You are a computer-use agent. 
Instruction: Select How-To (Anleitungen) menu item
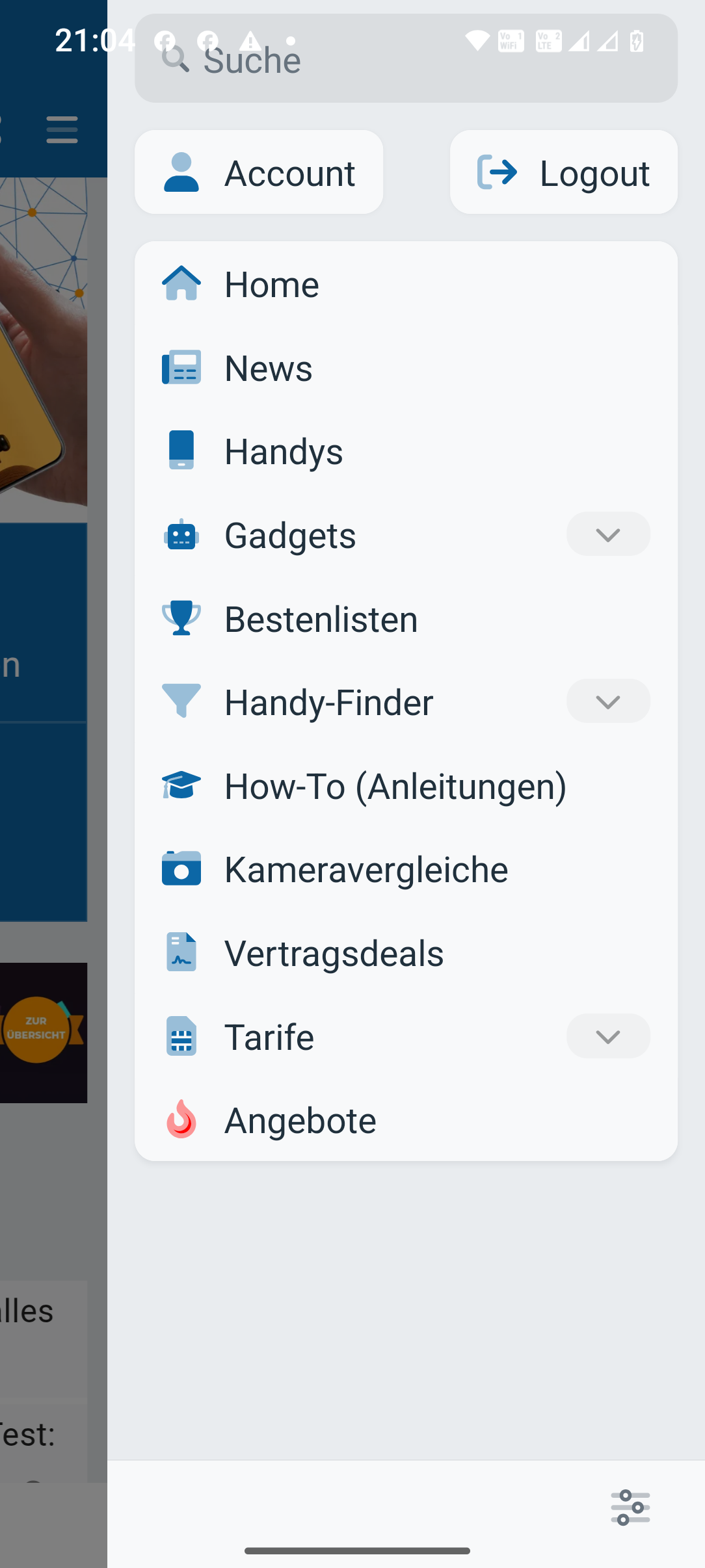[395, 786]
